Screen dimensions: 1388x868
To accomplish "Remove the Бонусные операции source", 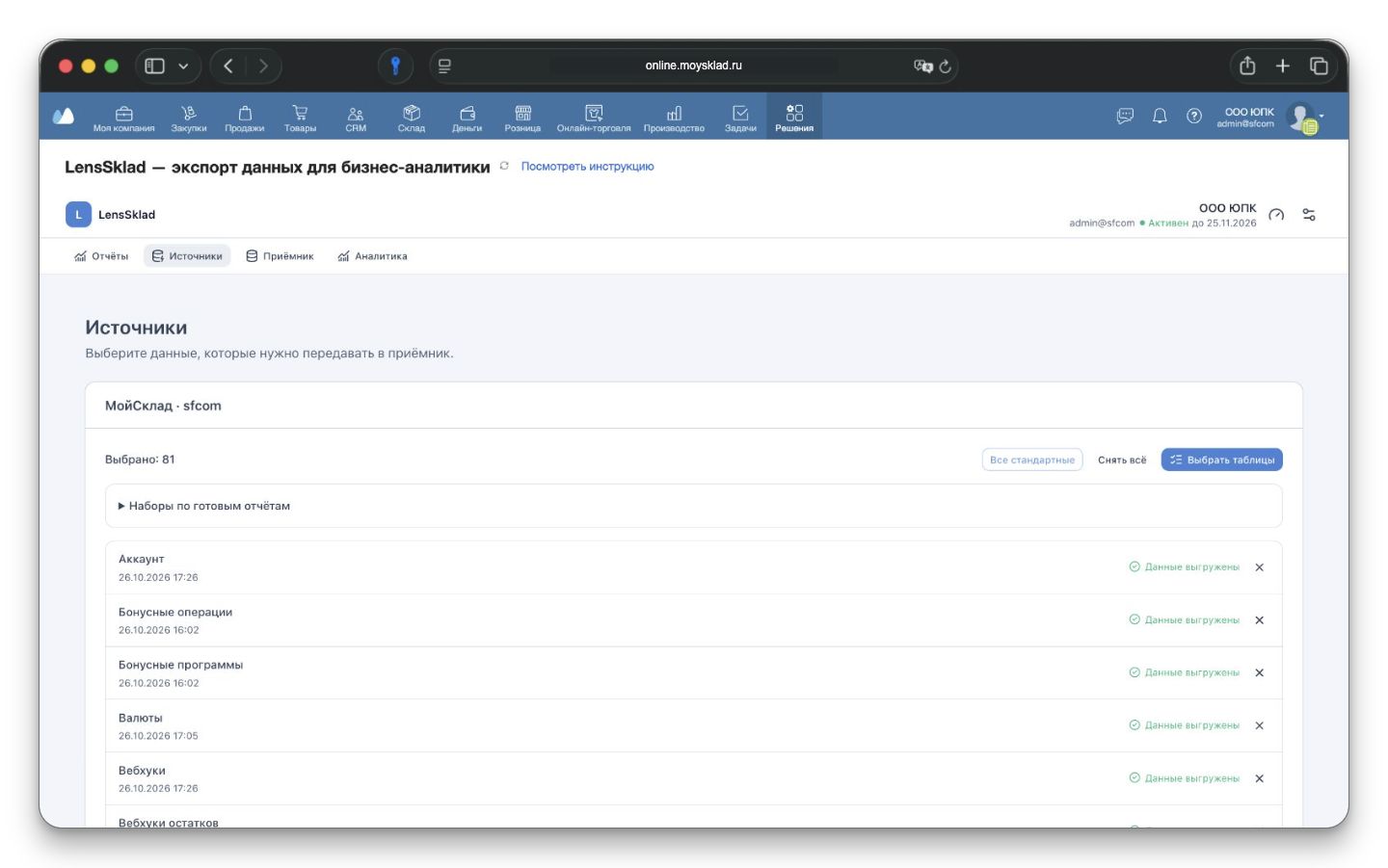I will [x=1259, y=620].
